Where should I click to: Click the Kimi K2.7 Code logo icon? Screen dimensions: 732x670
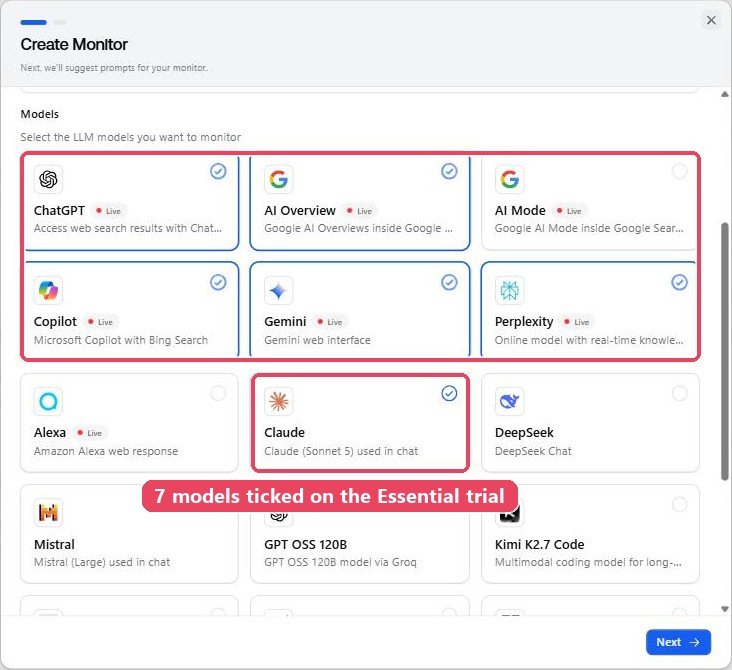pos(509,515)
